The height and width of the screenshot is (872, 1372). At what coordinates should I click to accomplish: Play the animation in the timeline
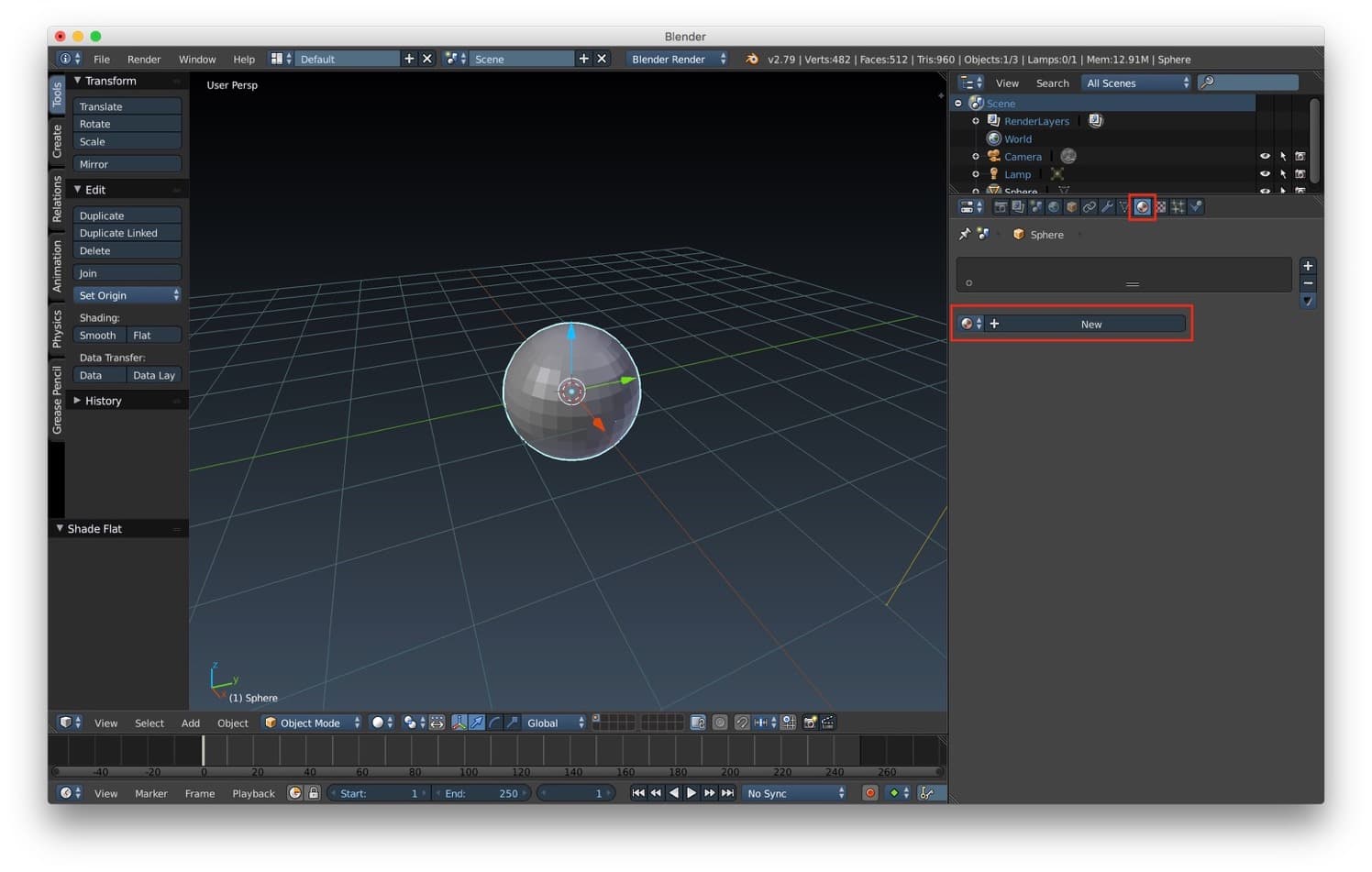tap(692, 793)
